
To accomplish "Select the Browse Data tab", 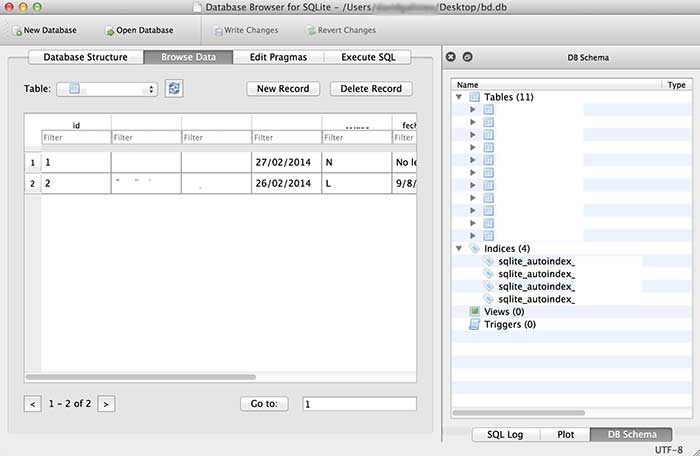I will [x=188, y=57].
